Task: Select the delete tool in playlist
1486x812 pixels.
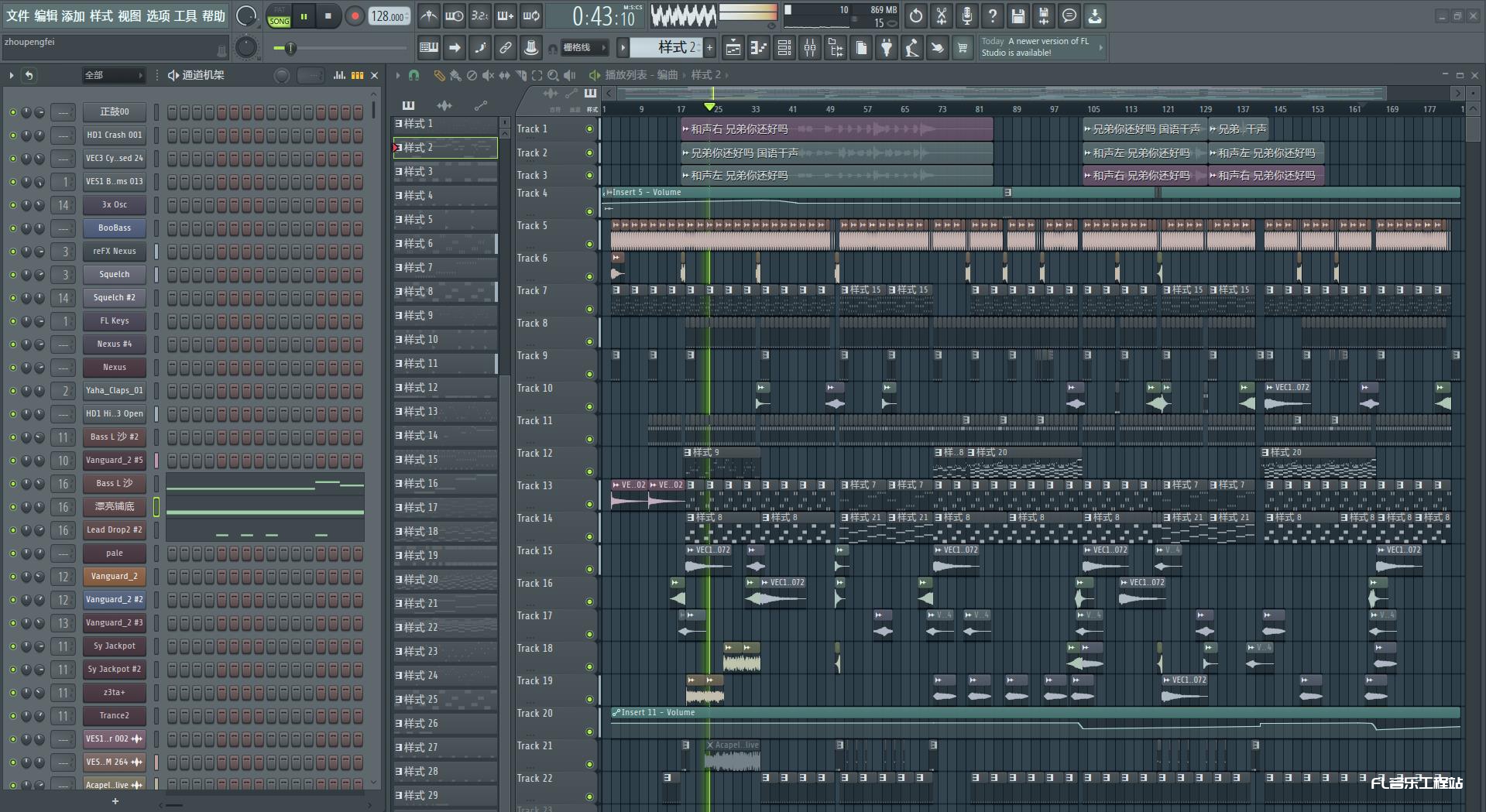Action: pos(472,75)
